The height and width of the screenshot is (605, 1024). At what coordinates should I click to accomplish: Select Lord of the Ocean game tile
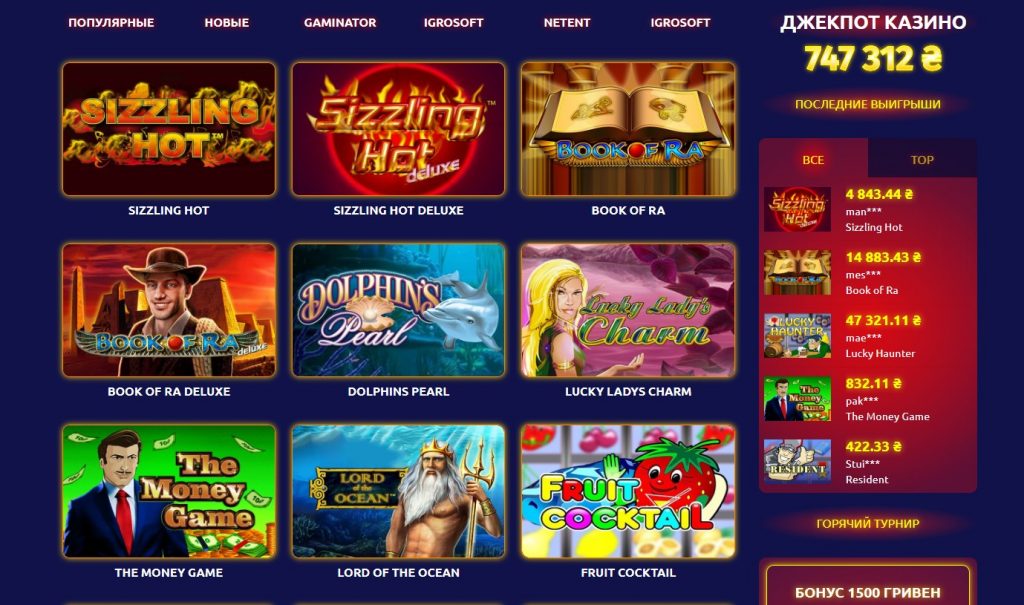pos(398,491)
